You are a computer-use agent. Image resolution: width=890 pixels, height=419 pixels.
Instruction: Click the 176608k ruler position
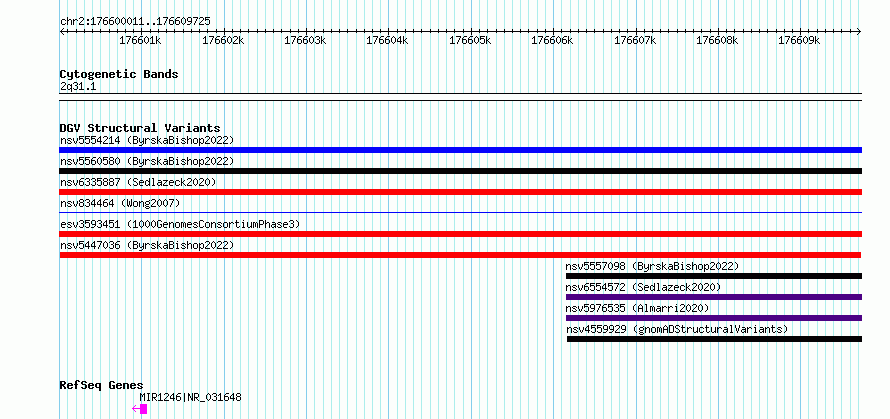[x=717, y=41]
